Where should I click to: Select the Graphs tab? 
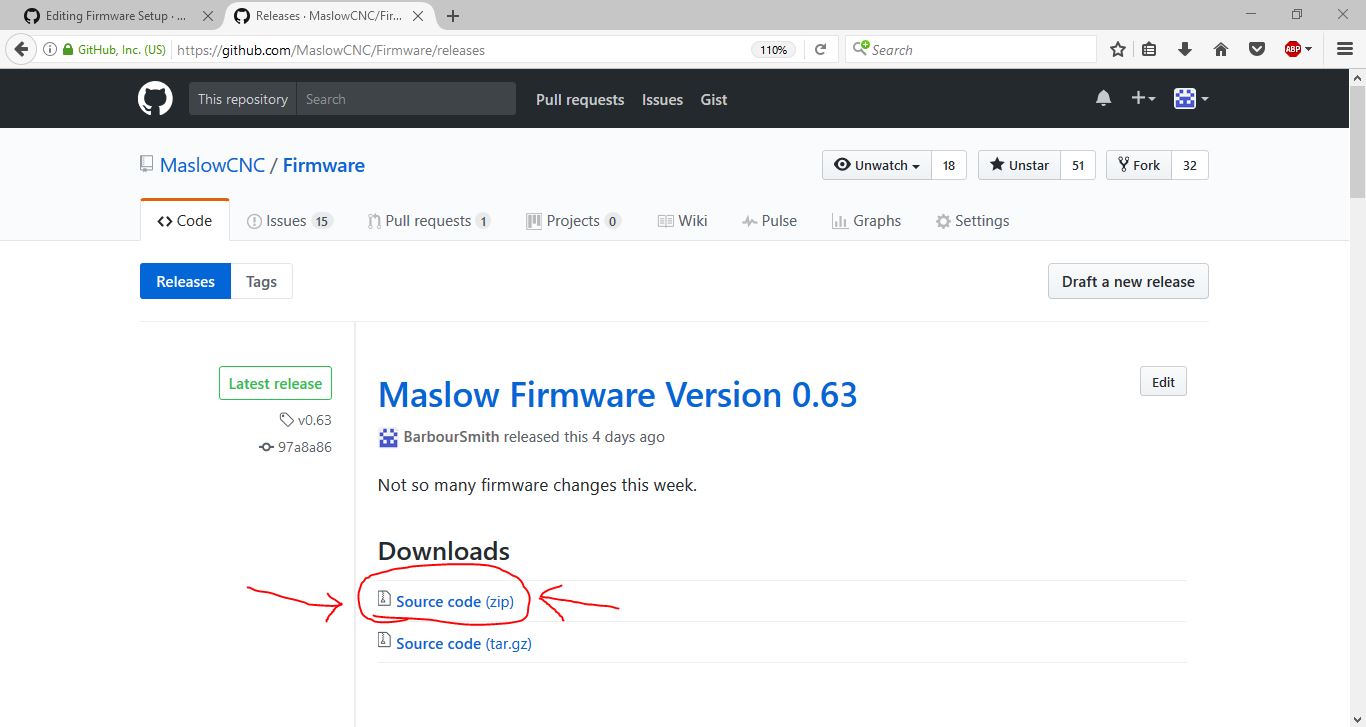(866, 221)
